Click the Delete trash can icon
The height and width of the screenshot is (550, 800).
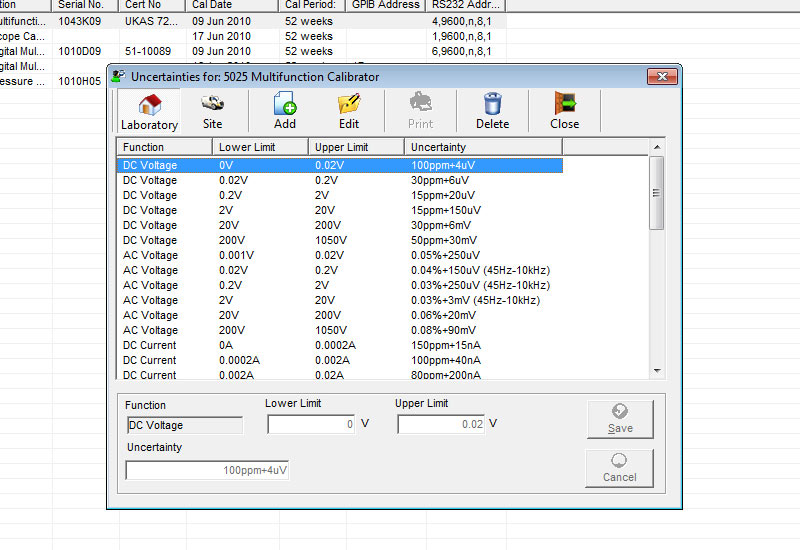click(x=492, y=104)
